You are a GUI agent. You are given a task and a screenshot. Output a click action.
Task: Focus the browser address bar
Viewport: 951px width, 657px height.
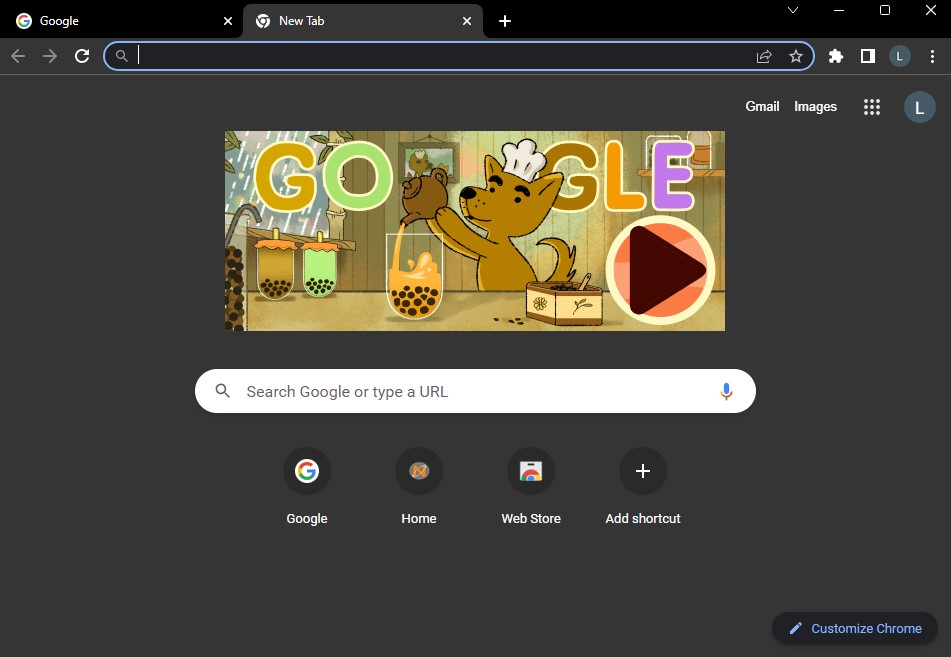459,56
